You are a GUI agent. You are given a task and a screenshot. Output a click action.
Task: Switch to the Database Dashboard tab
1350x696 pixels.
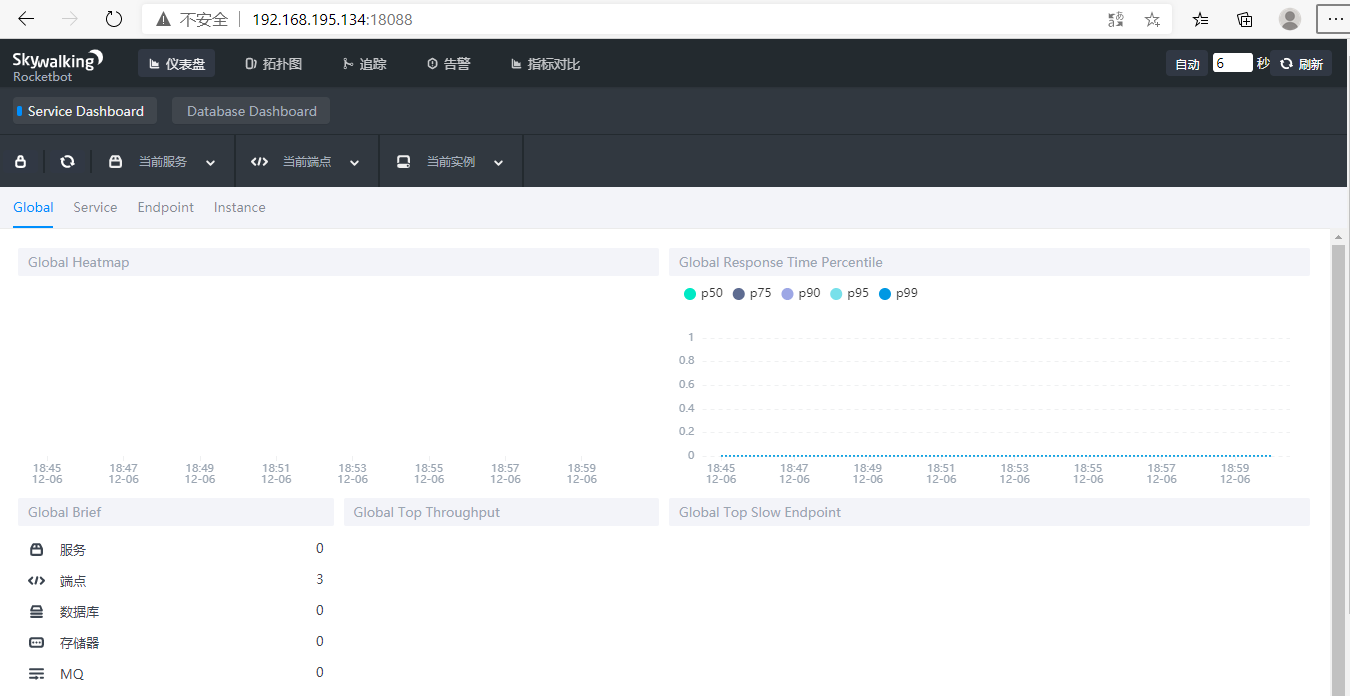(x=250, y=110)
